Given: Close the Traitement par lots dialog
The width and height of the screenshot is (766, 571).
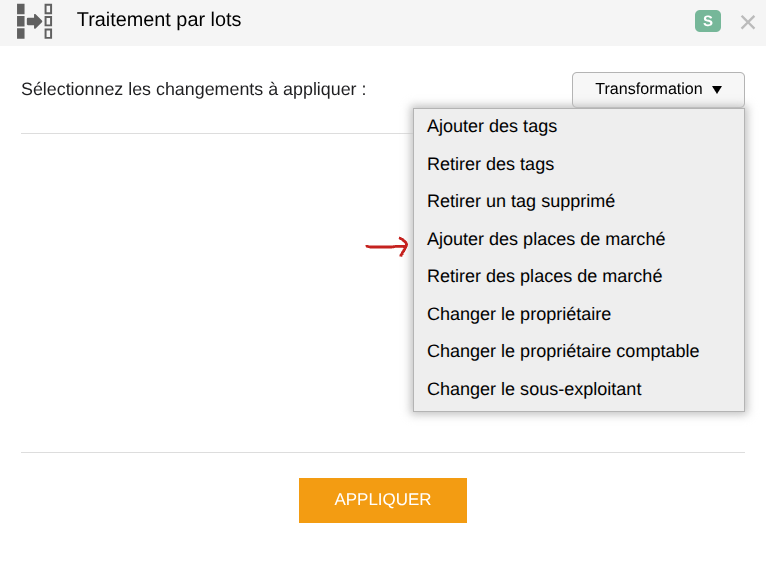Looking at the screenshot, I should (747, 22).
